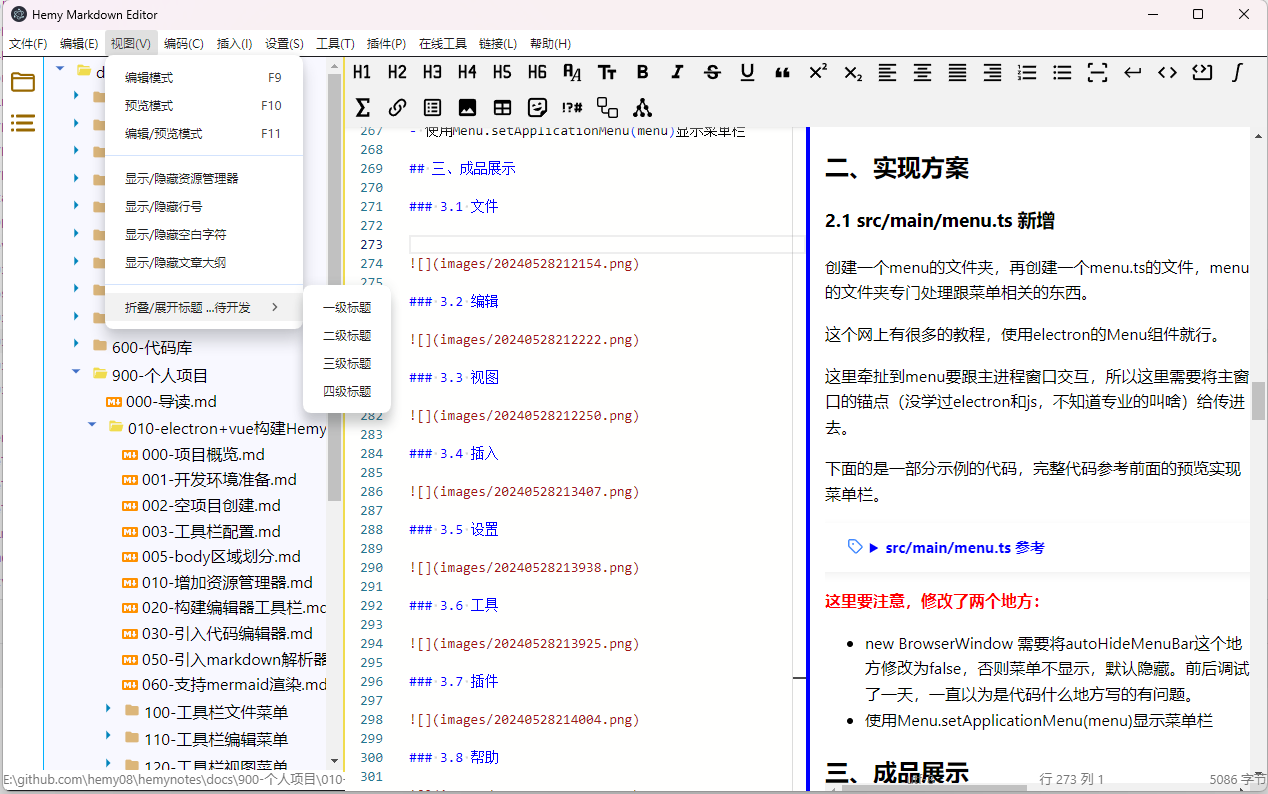
Task: Apply bold formatting from the toolbar
Action: (x=642, y=72)
